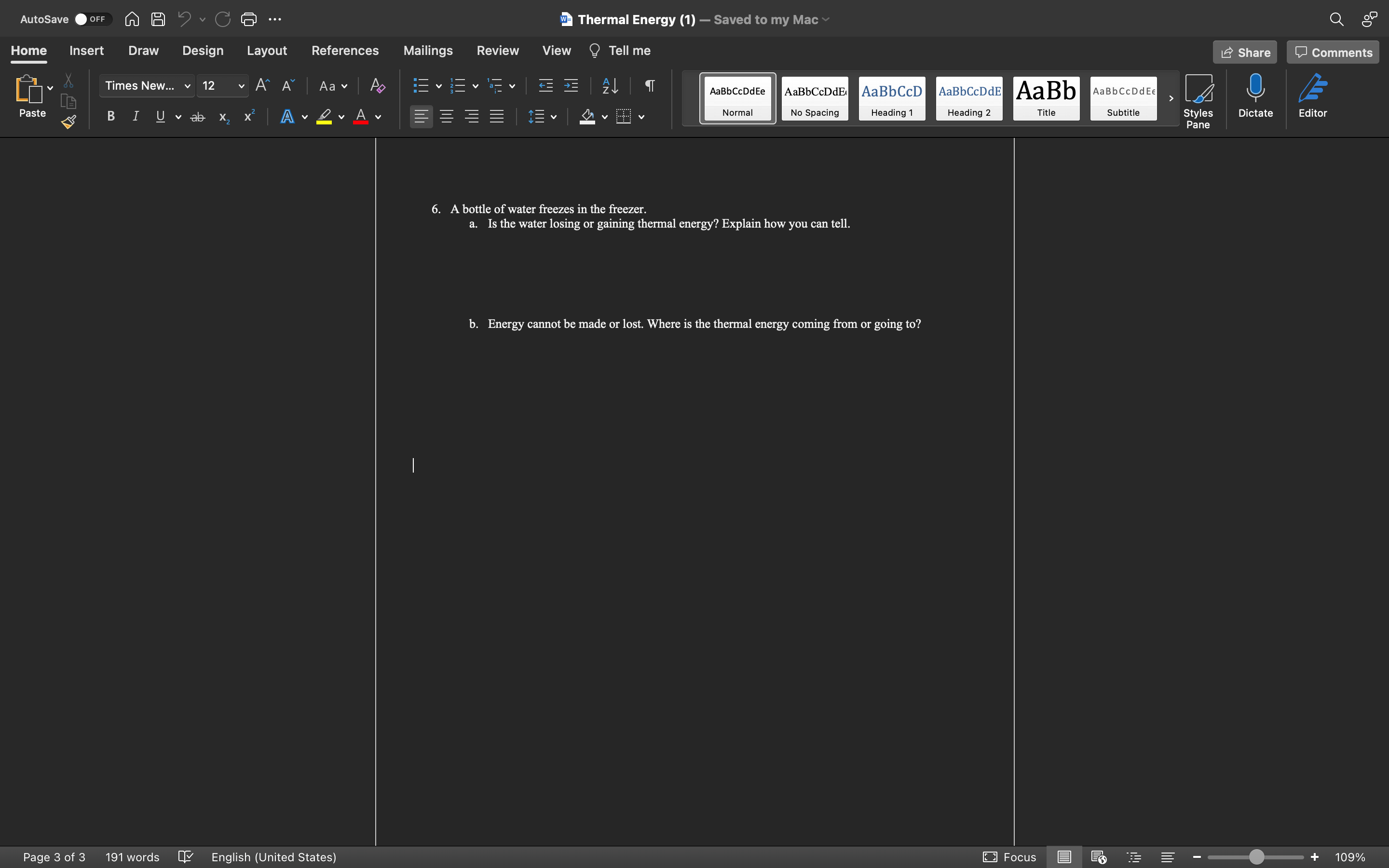This screenshot has width=1389, height=868.
Task: Click the Search magnifier icon
Action: click(1336, 19)
